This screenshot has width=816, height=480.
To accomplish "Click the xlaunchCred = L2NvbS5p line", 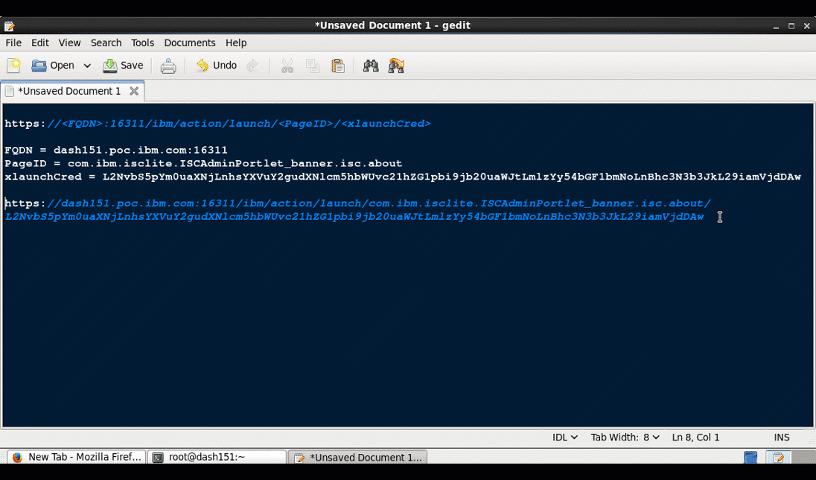I will [403, 177].
